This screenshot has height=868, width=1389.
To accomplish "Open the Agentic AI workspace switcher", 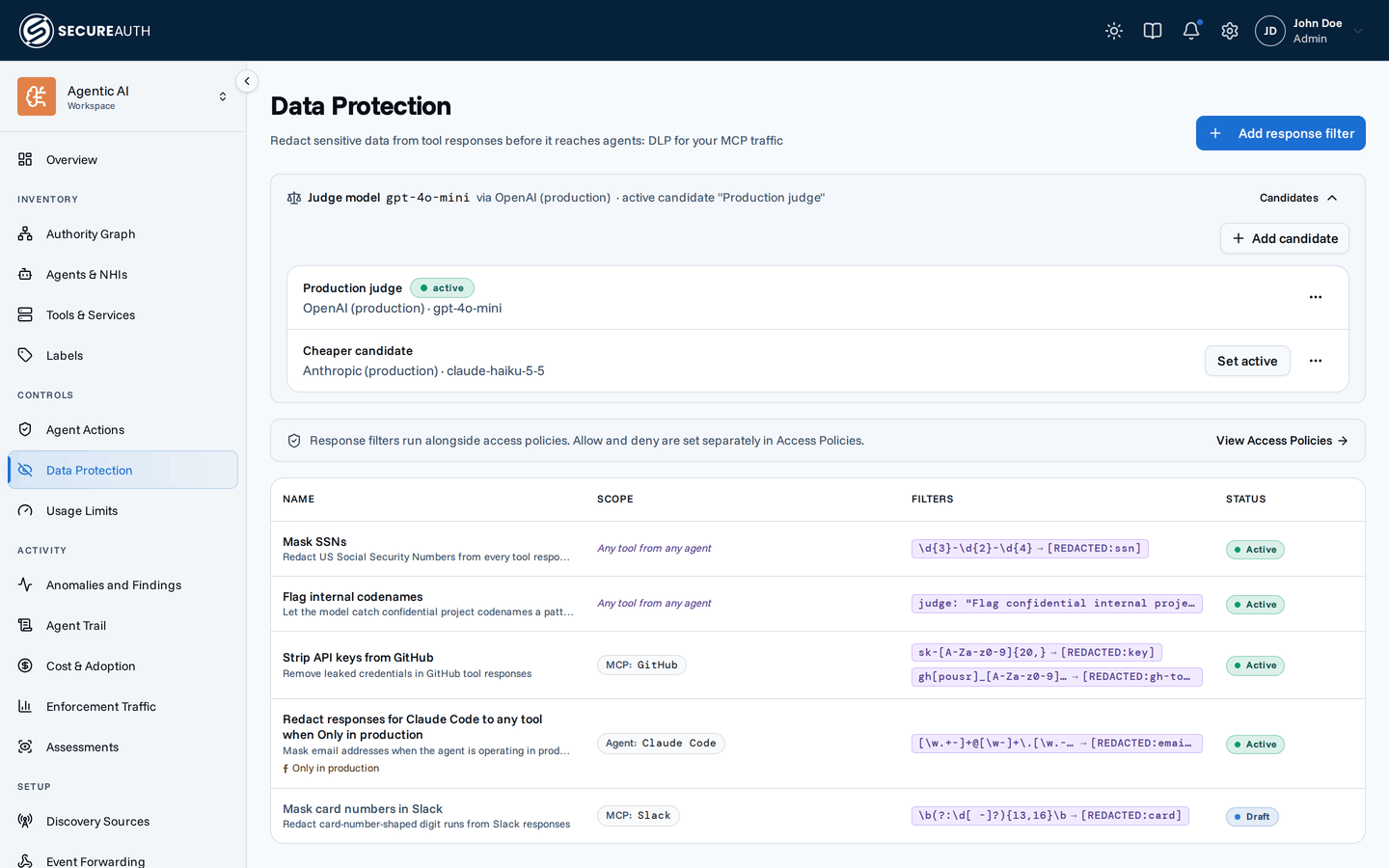I will click(123, 96).
